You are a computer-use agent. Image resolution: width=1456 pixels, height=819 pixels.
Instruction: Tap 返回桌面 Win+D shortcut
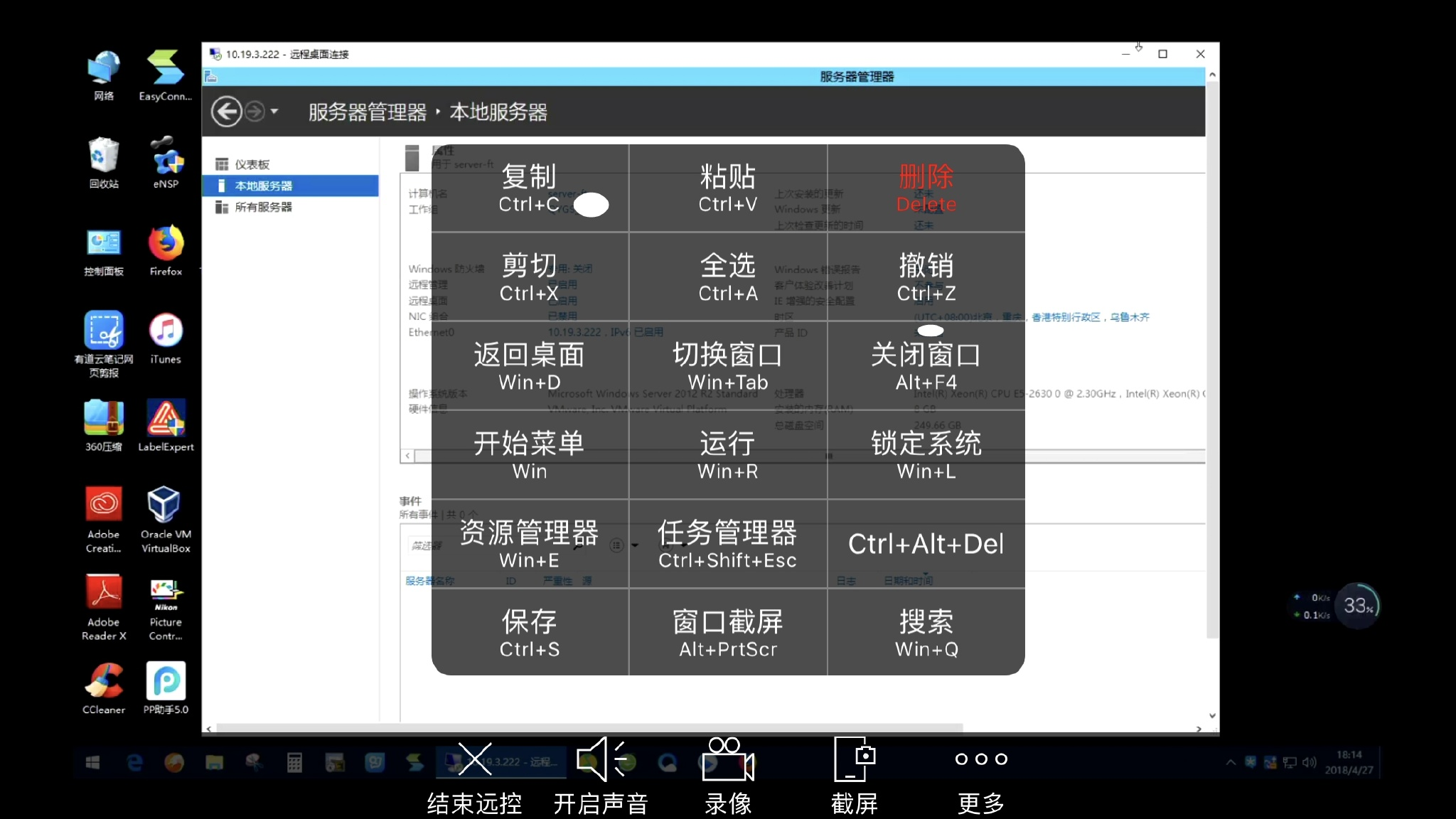530,366
